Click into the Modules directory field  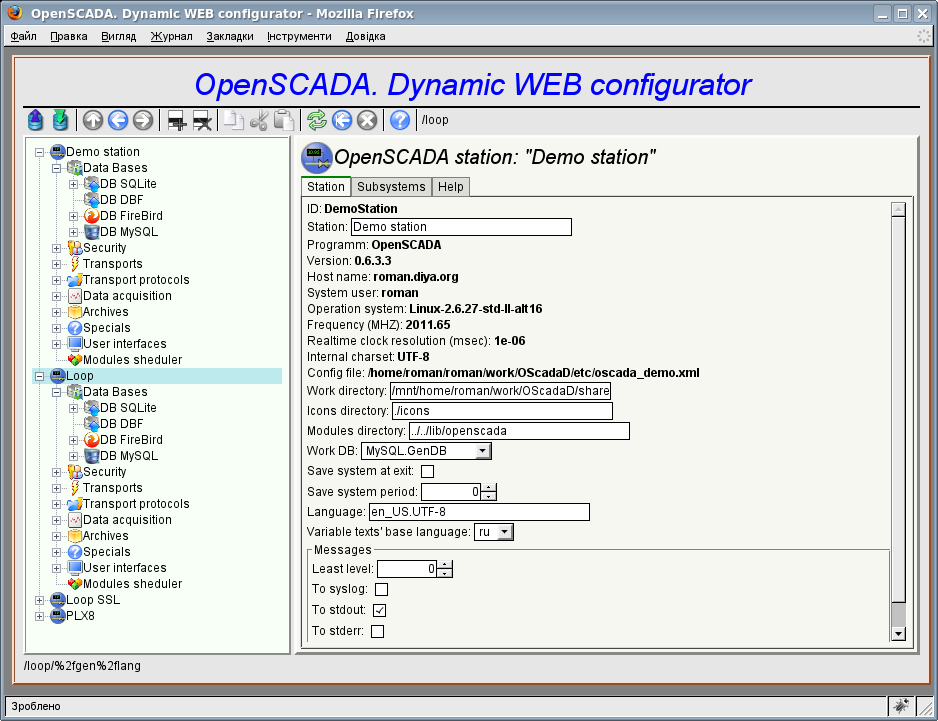pyautogui.click(x=519, y=431)
